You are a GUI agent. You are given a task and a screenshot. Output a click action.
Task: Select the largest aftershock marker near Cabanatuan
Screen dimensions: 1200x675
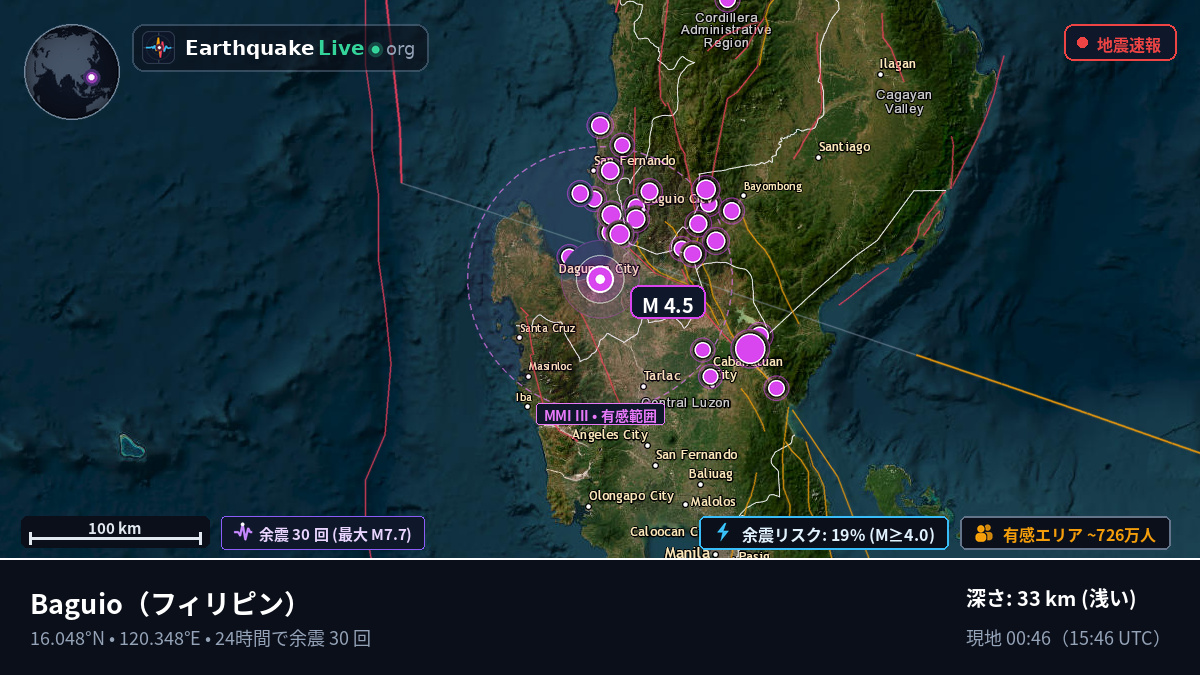tap(750, 348)
